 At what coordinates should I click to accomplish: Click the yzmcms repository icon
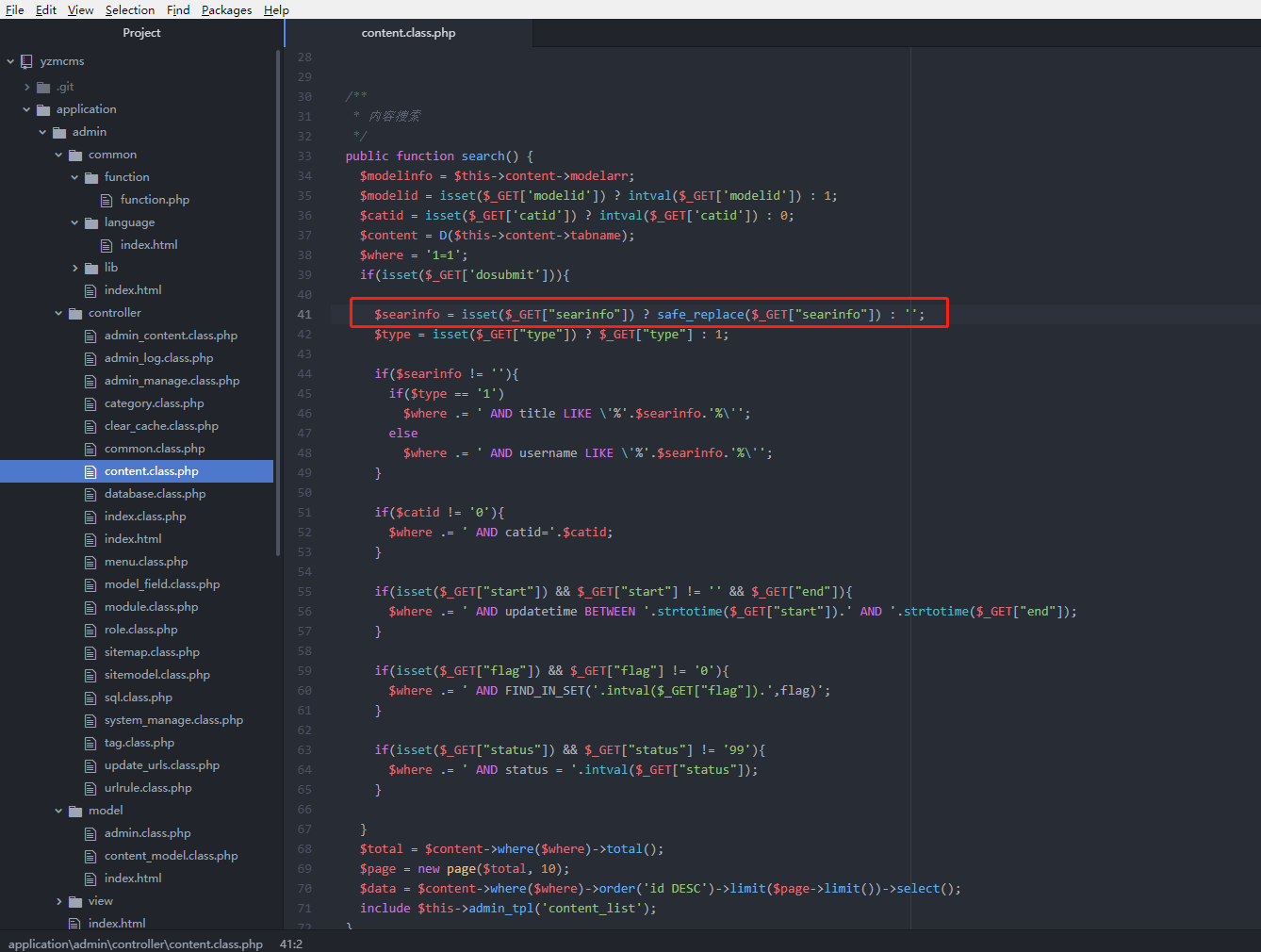(x=26, y=61)
